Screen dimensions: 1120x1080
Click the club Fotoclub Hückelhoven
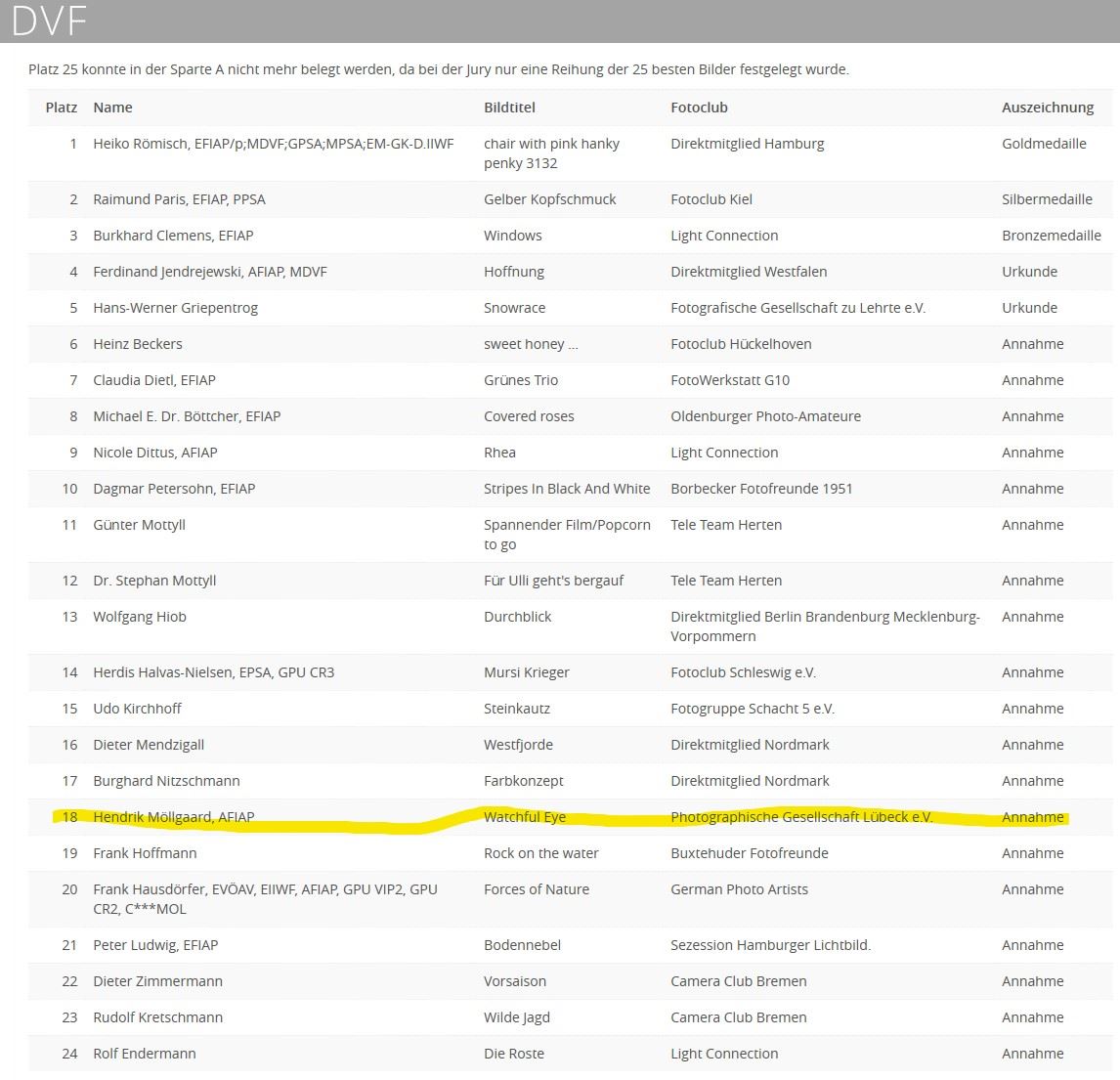pyautogui.click(x=741, y=344)
